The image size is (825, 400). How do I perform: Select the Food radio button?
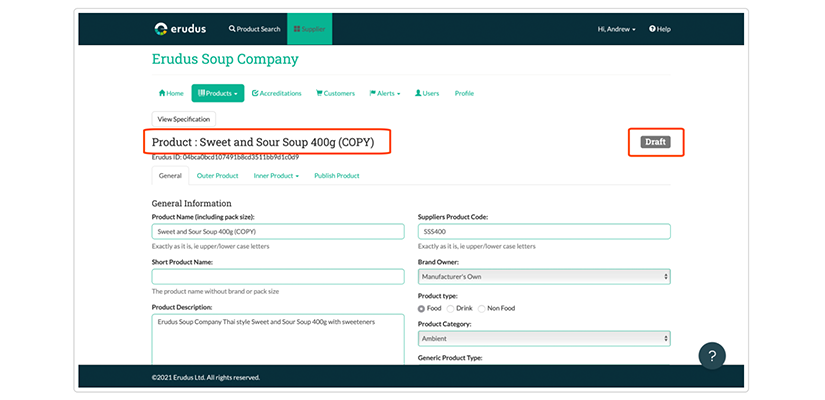click(x=421, y=308)
